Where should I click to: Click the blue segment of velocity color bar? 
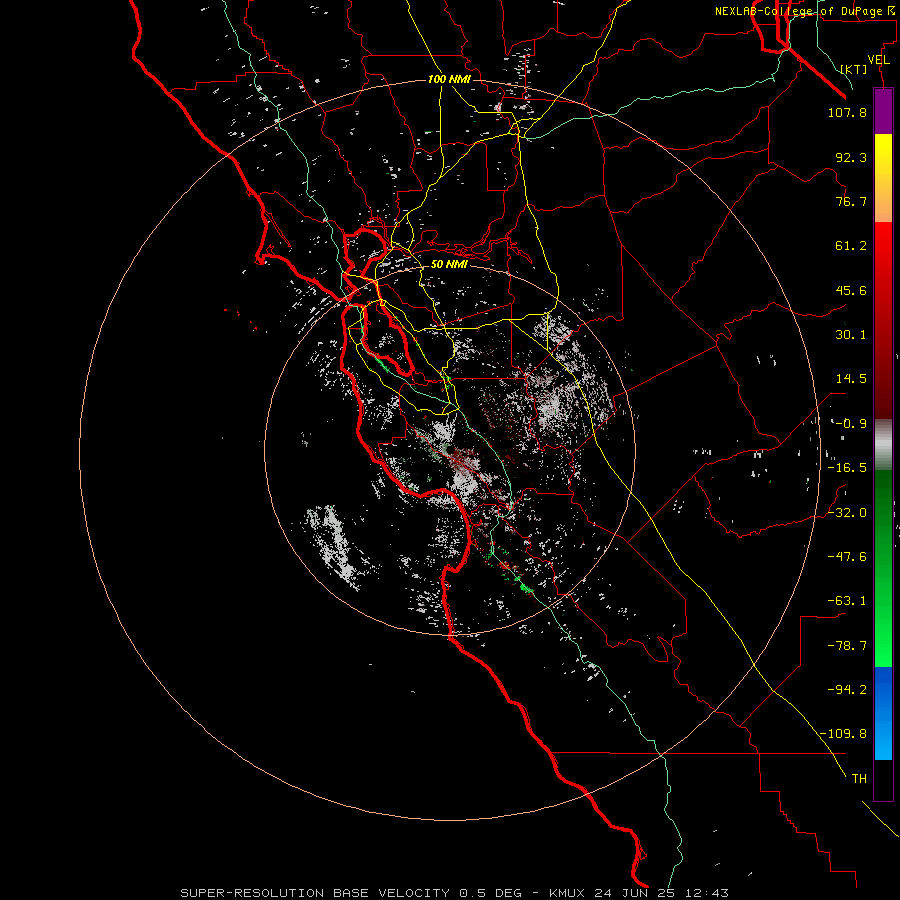click(x=883, y=713)
